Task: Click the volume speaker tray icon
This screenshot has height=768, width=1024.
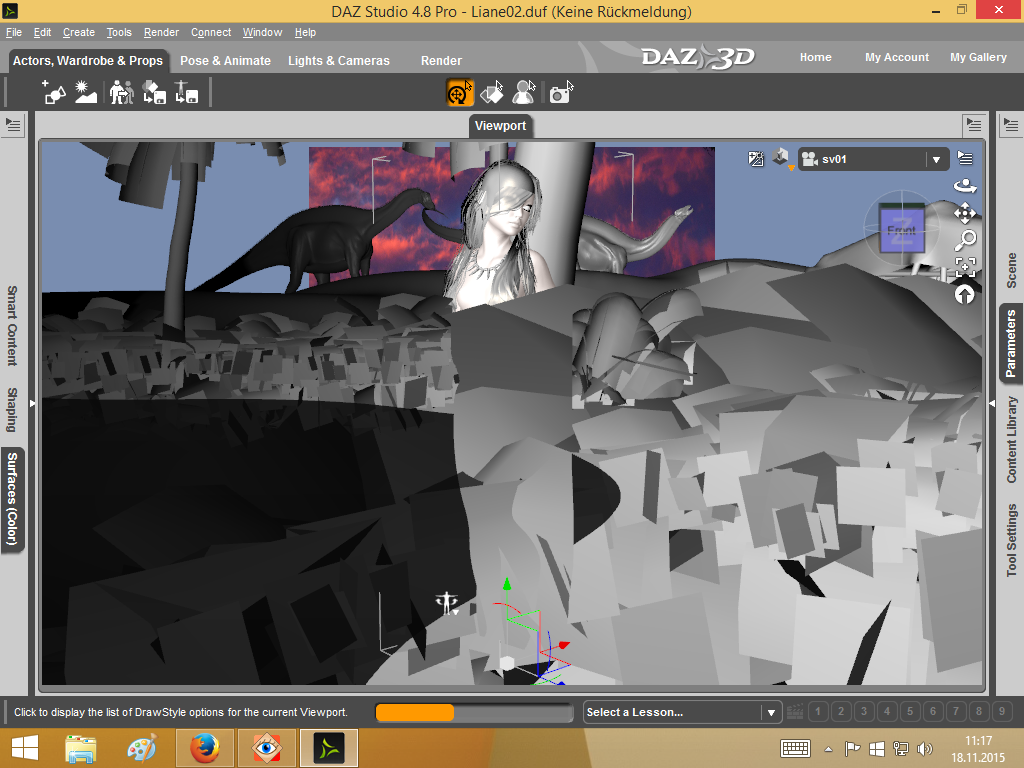Action: click(924, 748)
